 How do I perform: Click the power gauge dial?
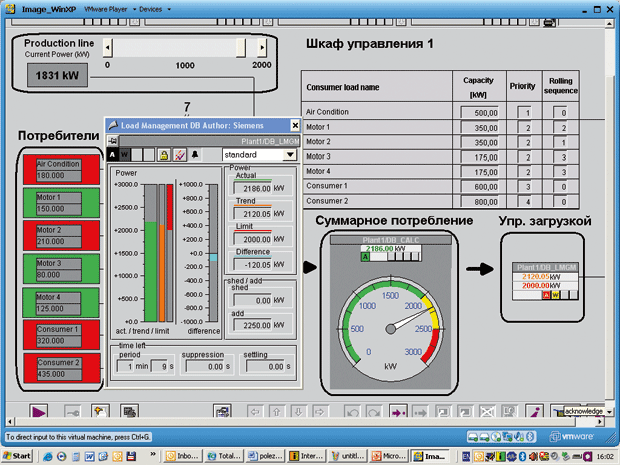391,328
